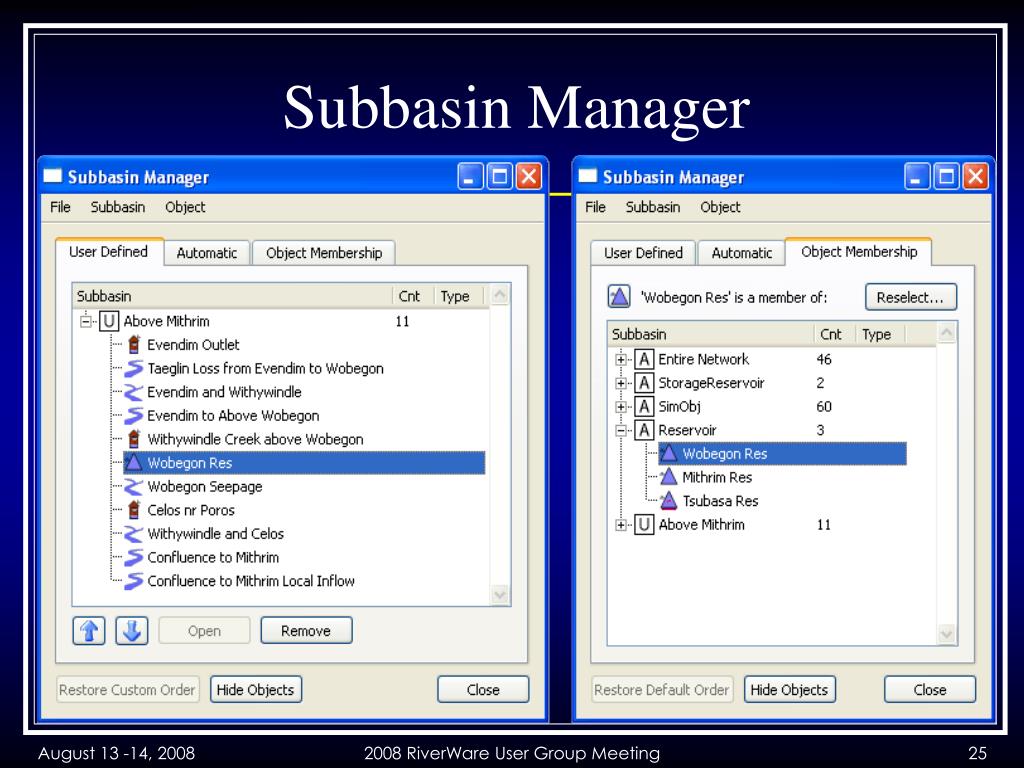Click Subbasin column header above the Evendim Outlet tree
Screen dimensions: 1024x768
pos(232,296)
